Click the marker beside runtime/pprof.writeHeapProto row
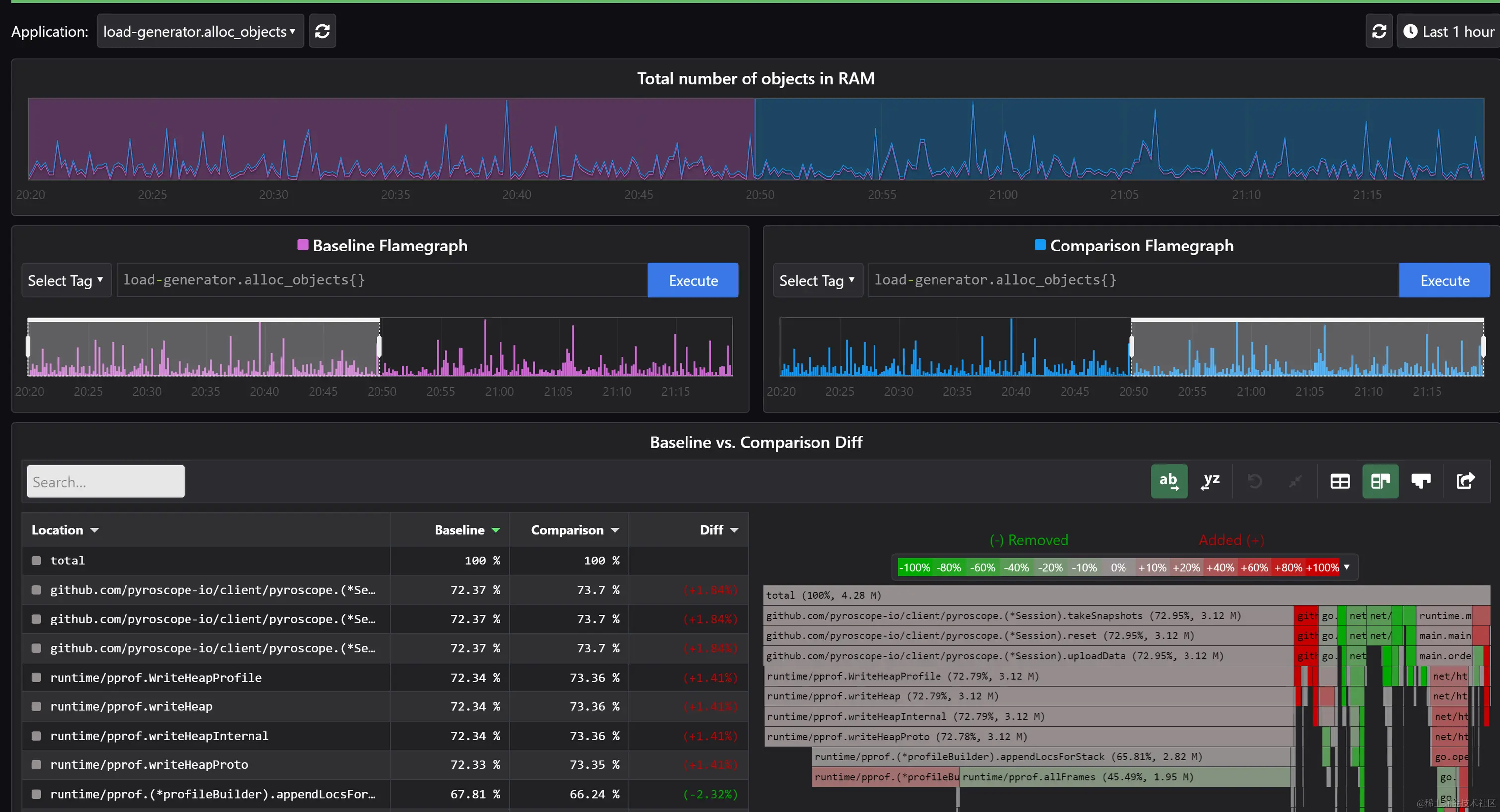 pyautogui.click(x=36, y=764)
